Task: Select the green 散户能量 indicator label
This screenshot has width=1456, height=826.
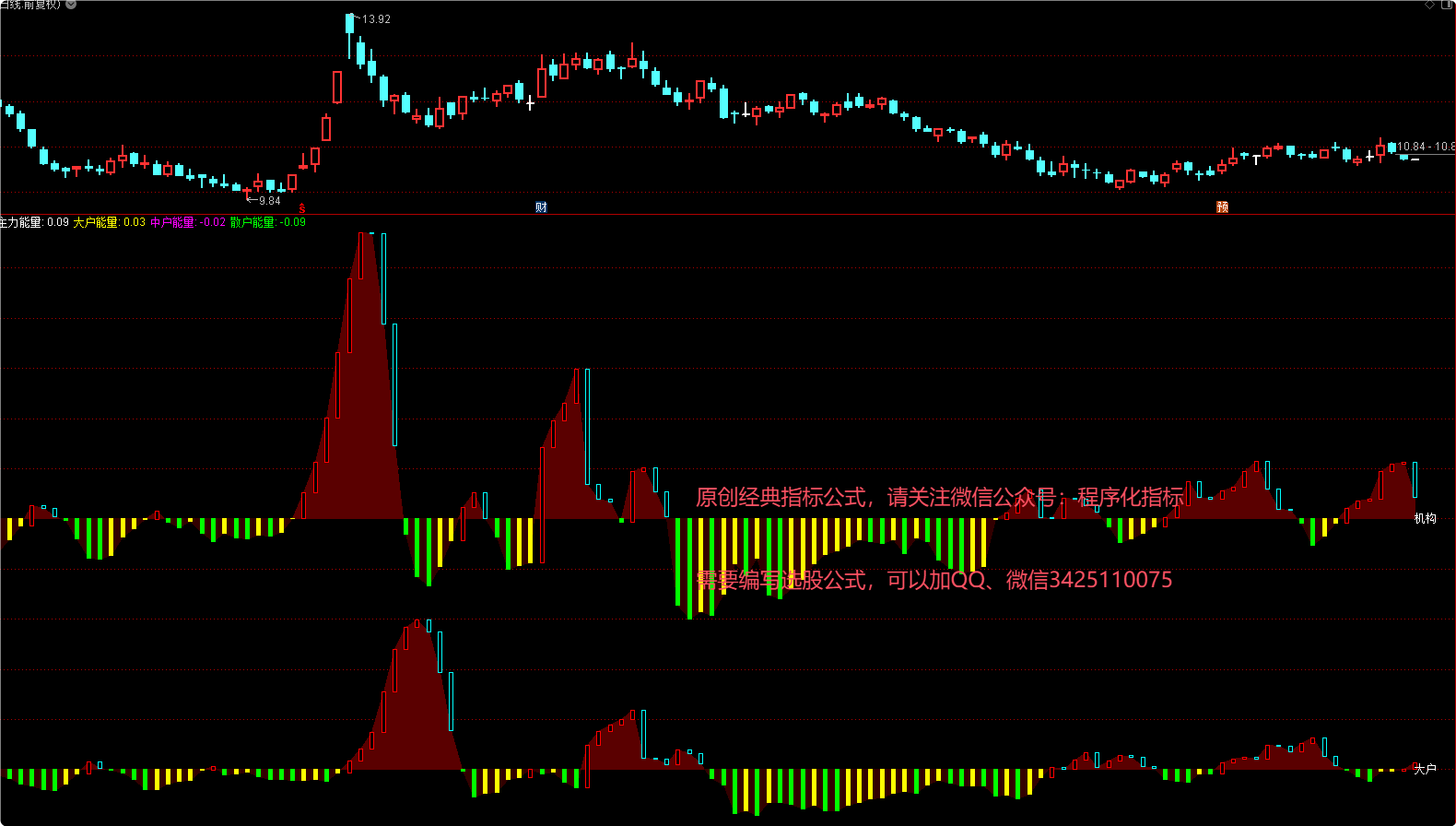Action: (267, 222)
